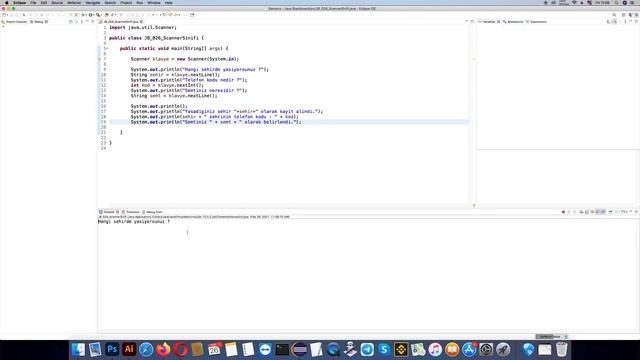
Task: Open Opera browser in the dock
Action: click(180, 349)
